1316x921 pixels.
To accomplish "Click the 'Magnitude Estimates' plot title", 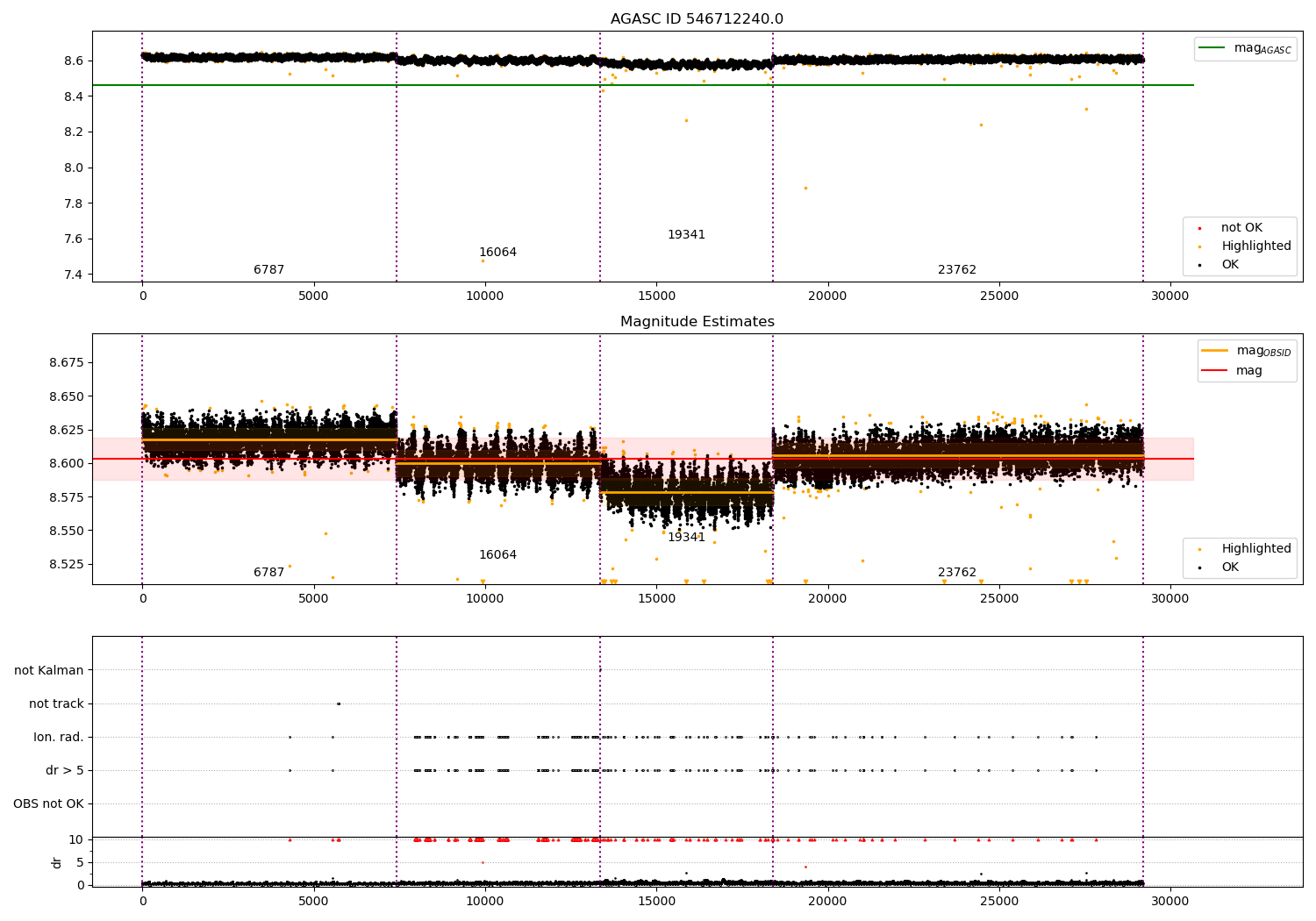I will point(697,322).
